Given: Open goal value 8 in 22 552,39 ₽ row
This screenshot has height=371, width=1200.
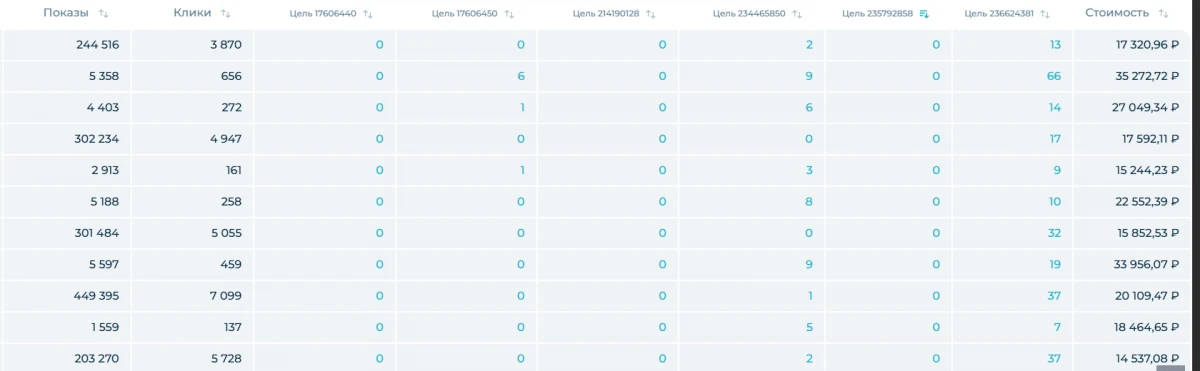Looking at the screenshot, I should 809,201.
